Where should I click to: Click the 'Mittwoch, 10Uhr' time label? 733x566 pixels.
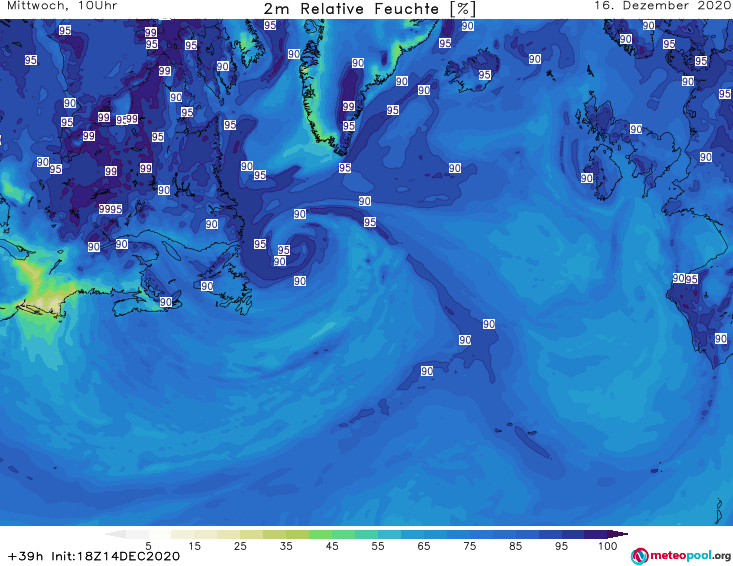pos(62,6)
